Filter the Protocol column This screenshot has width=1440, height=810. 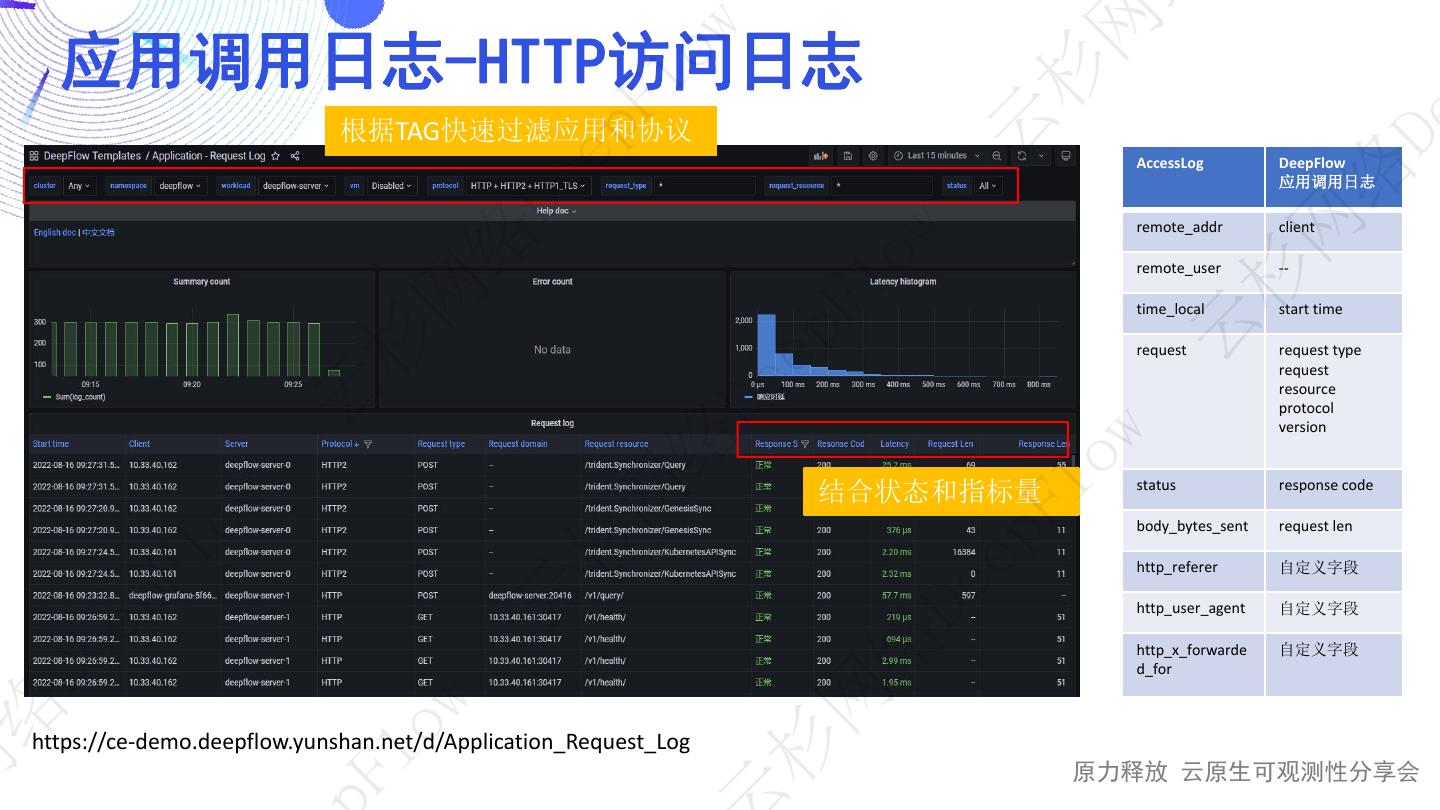pyautogui.click(x=368, y=444)
